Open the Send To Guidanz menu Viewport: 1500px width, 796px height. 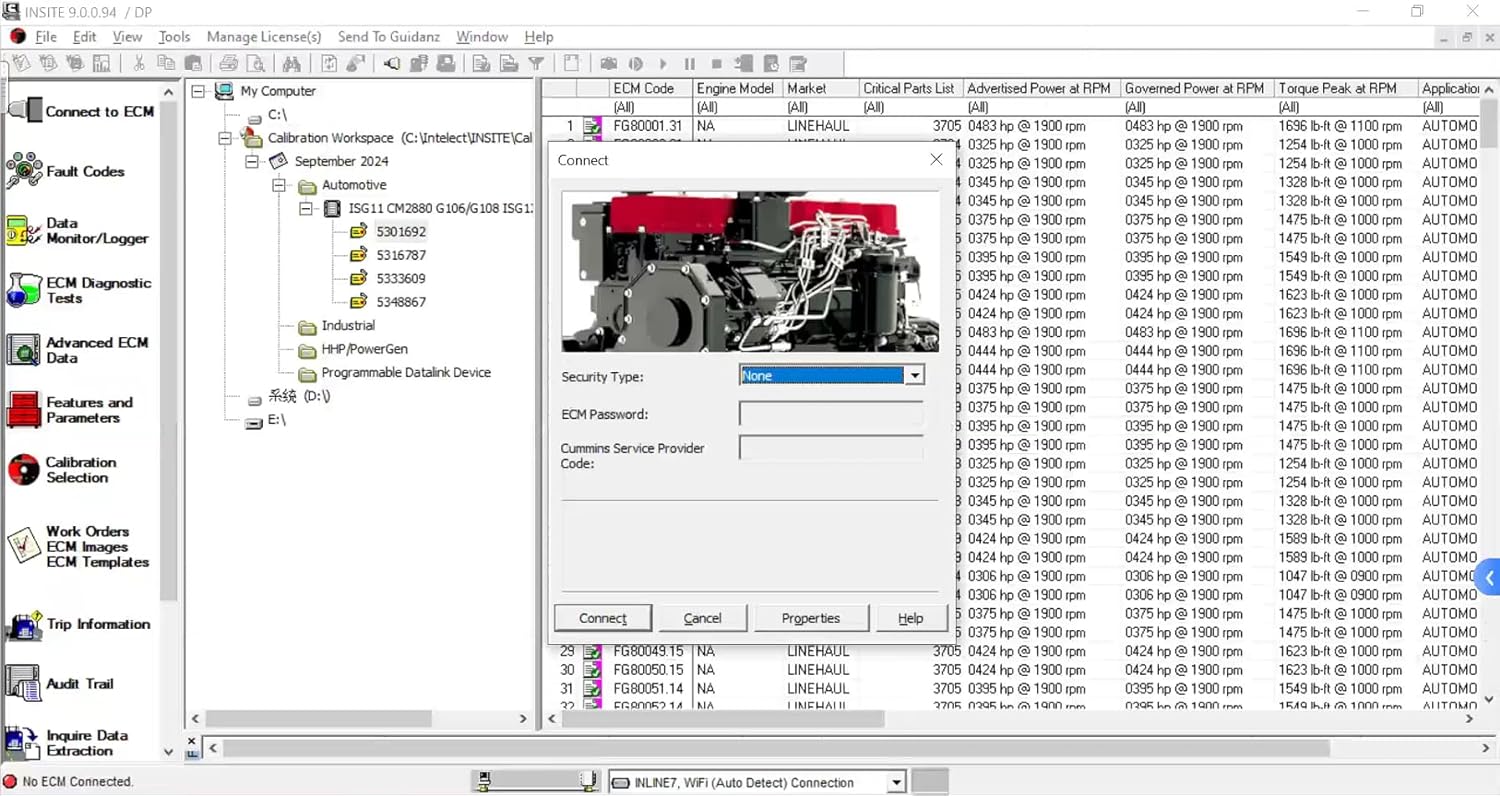[389, 36]
